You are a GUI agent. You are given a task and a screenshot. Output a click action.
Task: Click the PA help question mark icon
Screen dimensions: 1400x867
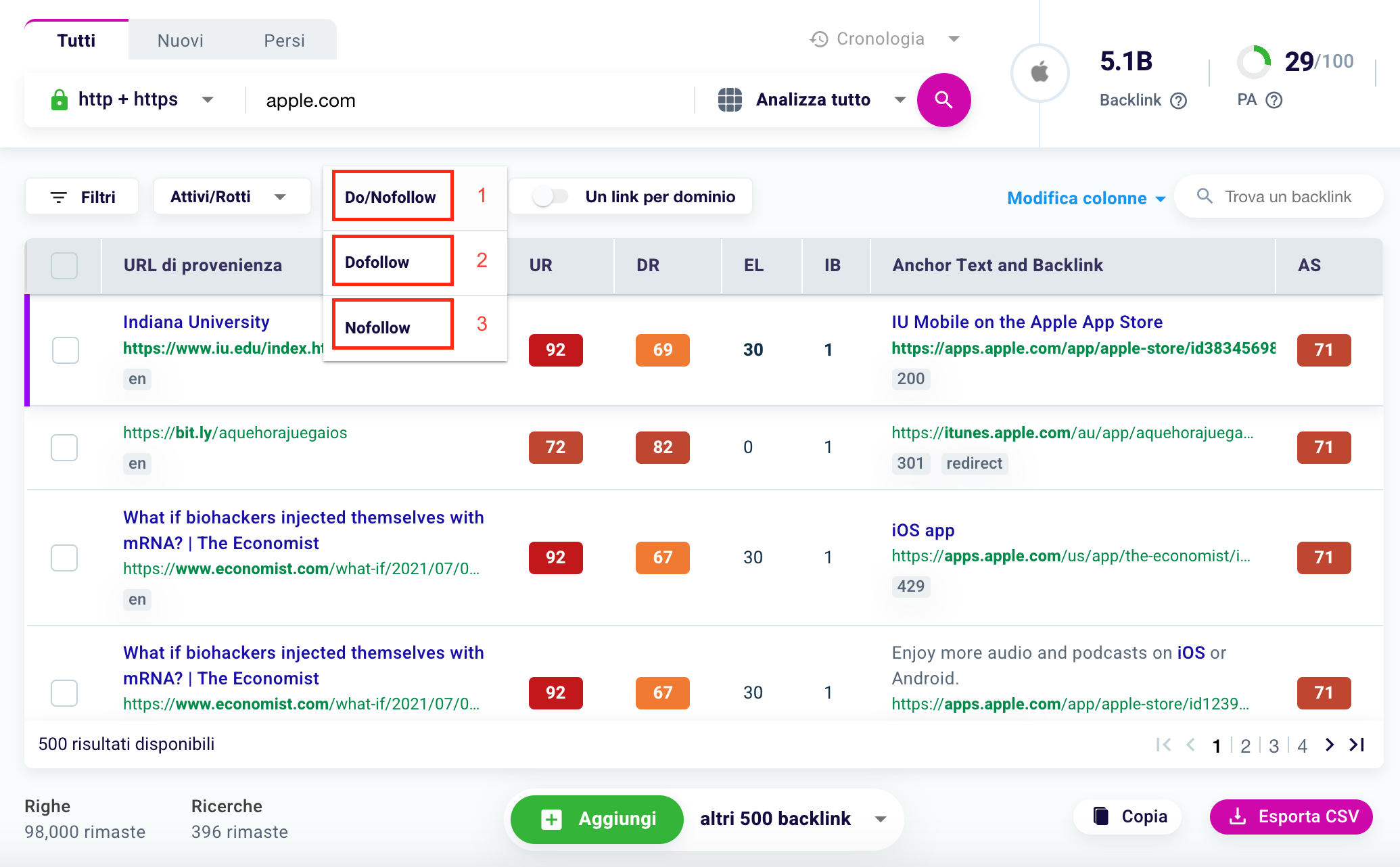click(1274, 100)
